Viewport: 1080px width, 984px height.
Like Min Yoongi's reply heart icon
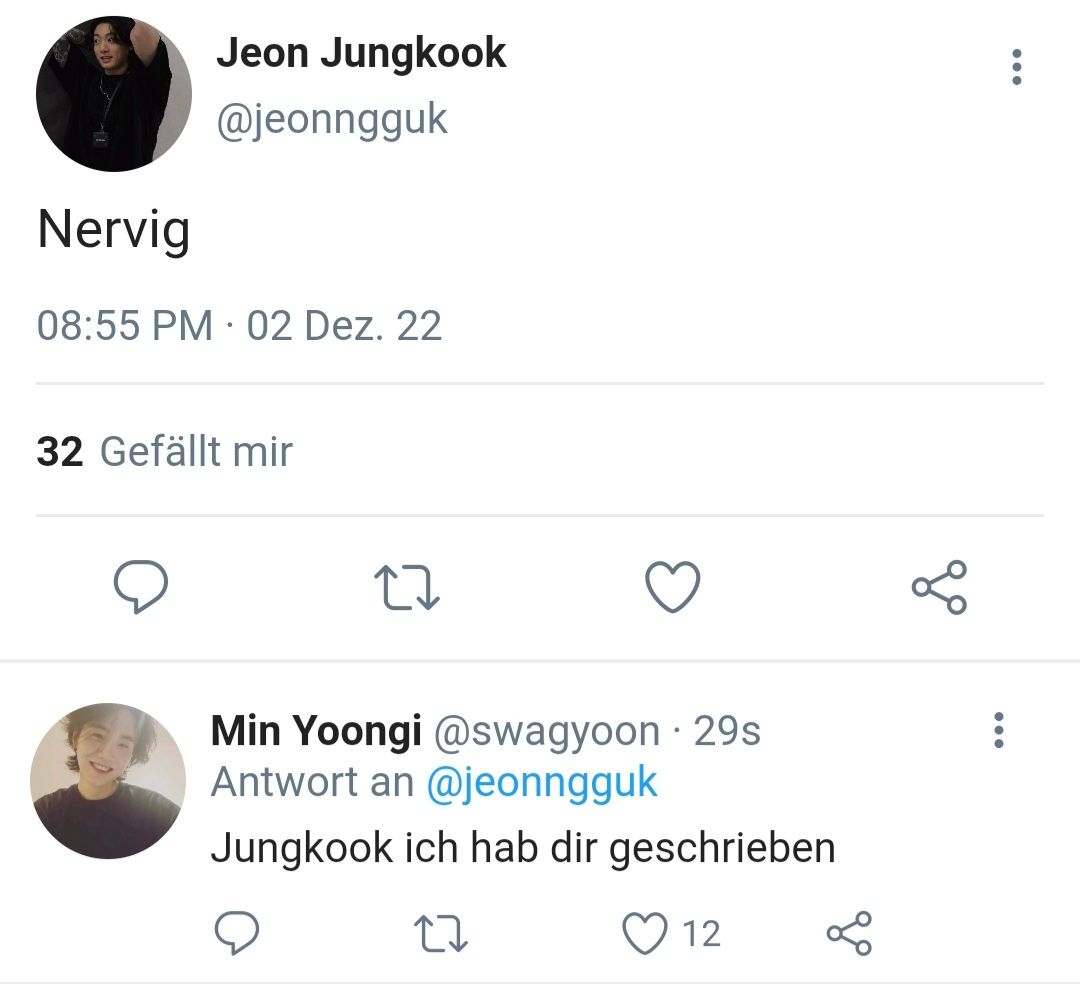(x=645, y=933)
